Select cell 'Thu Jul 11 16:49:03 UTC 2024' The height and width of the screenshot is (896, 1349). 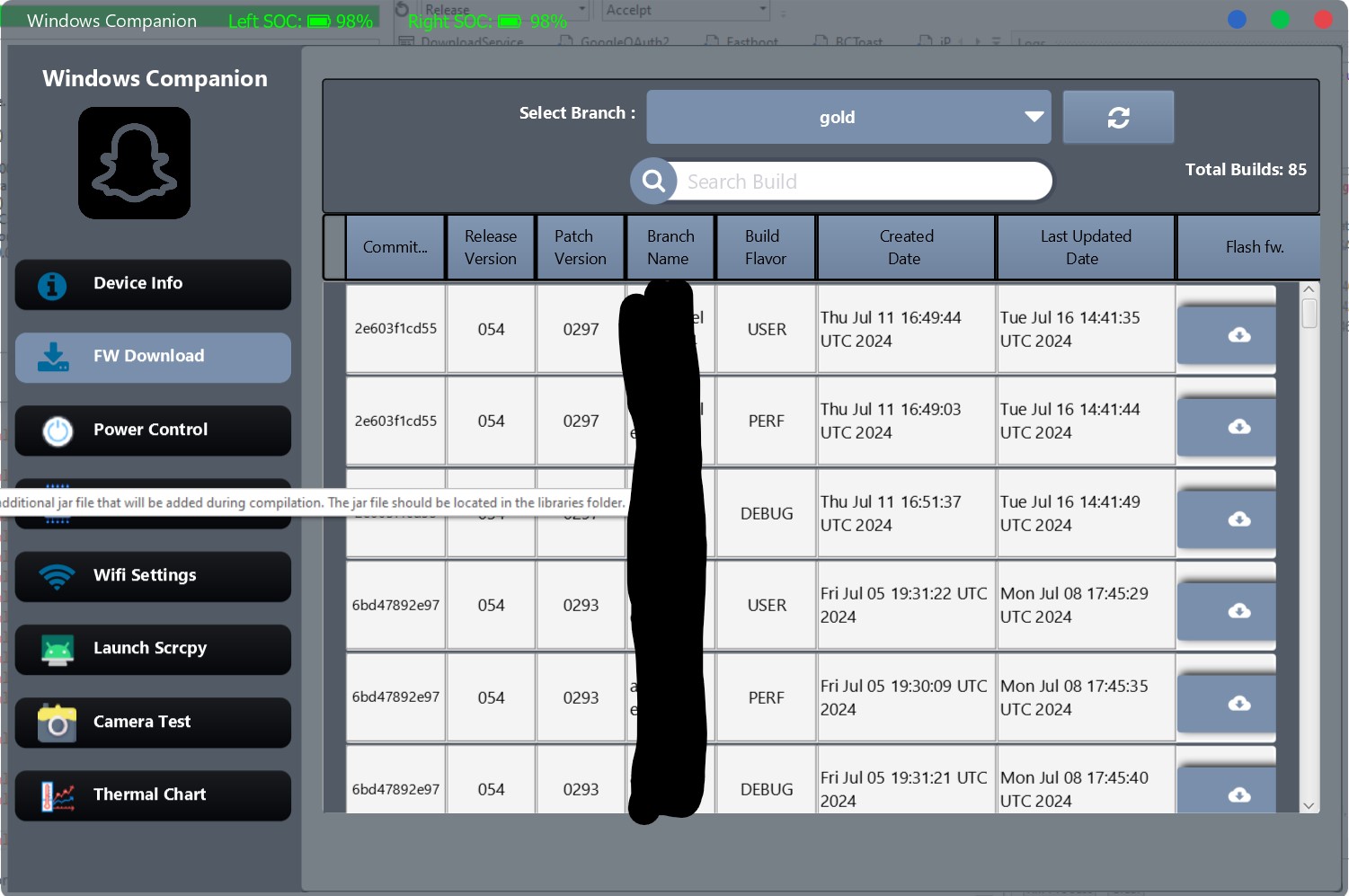906,421
